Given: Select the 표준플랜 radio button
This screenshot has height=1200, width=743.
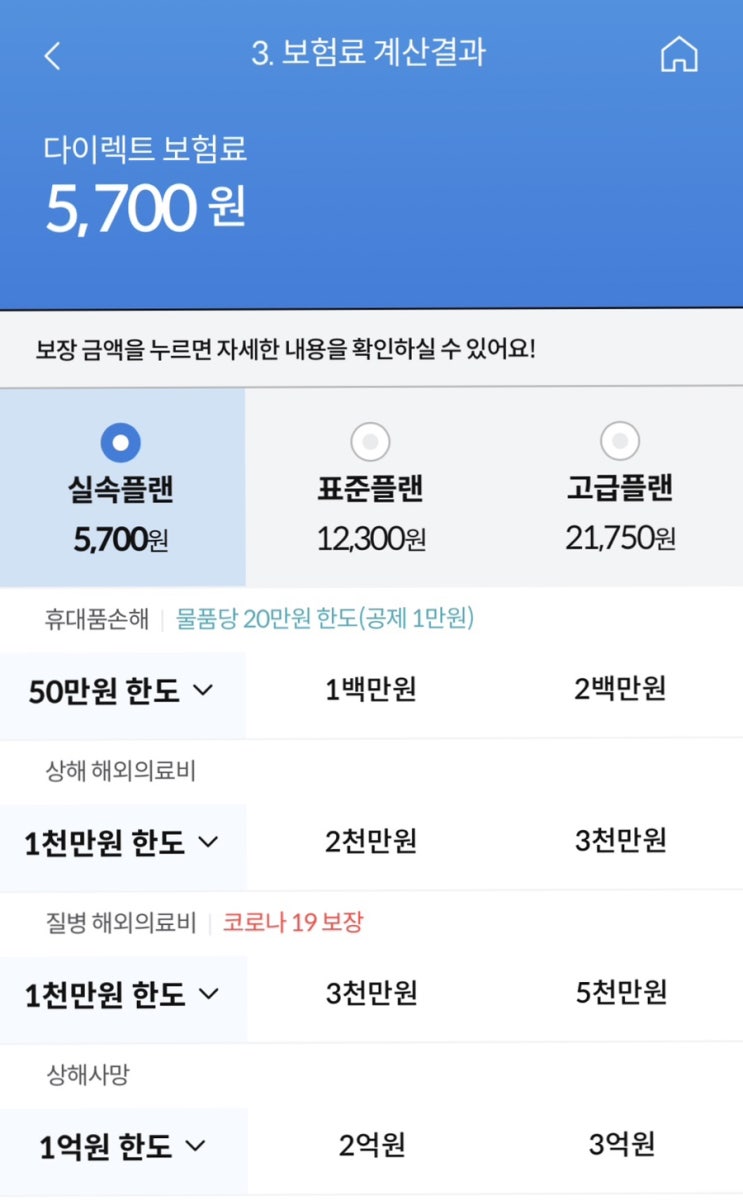Looking at the screenshot, I should point(370,441).
